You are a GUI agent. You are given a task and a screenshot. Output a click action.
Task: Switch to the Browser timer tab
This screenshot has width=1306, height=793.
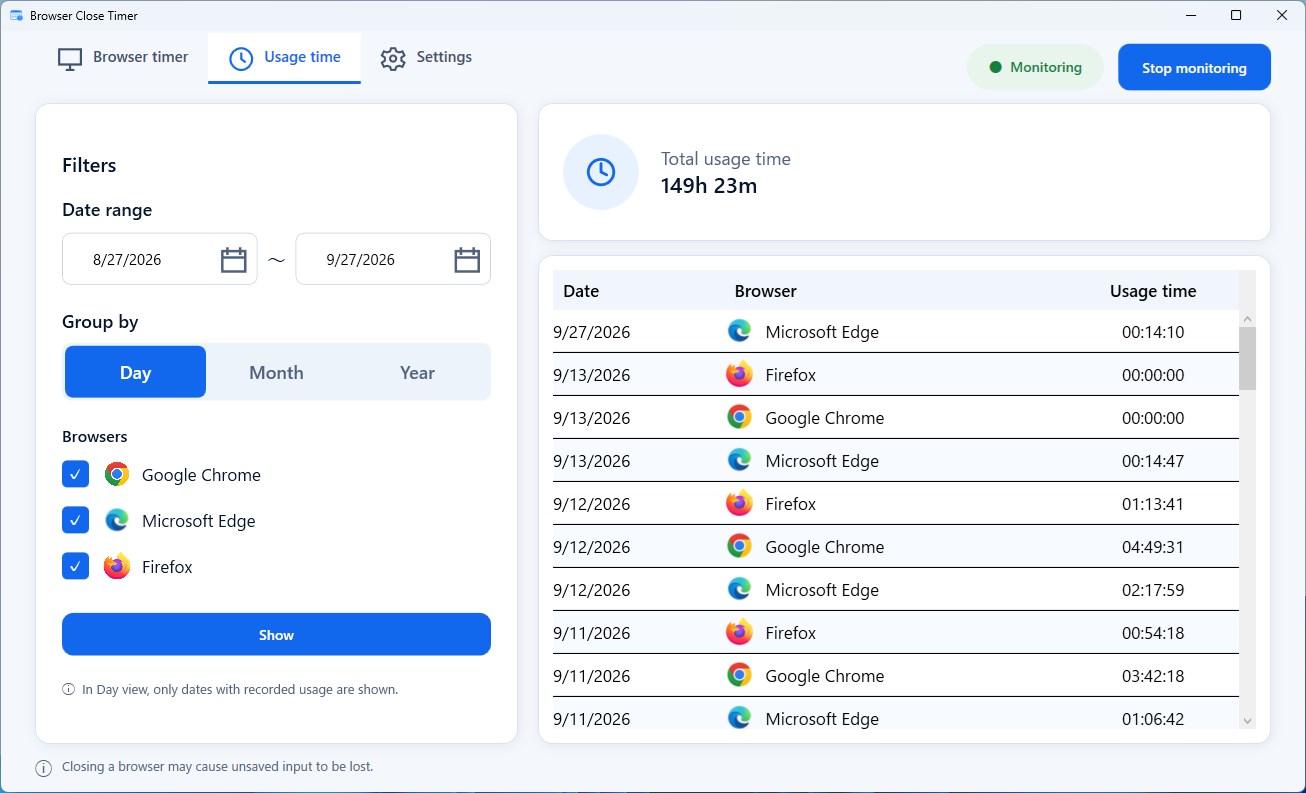tap(123, 58)
